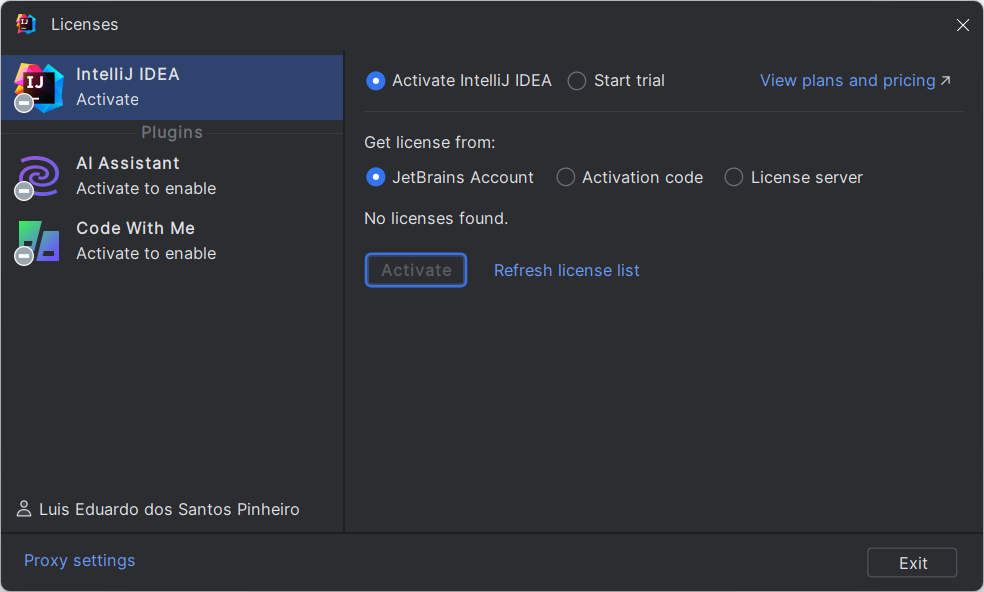The height and width of the screenshot is (592, 984).
Task: Click the external link arrow beside pricing
Action: (x=946, y=80)
